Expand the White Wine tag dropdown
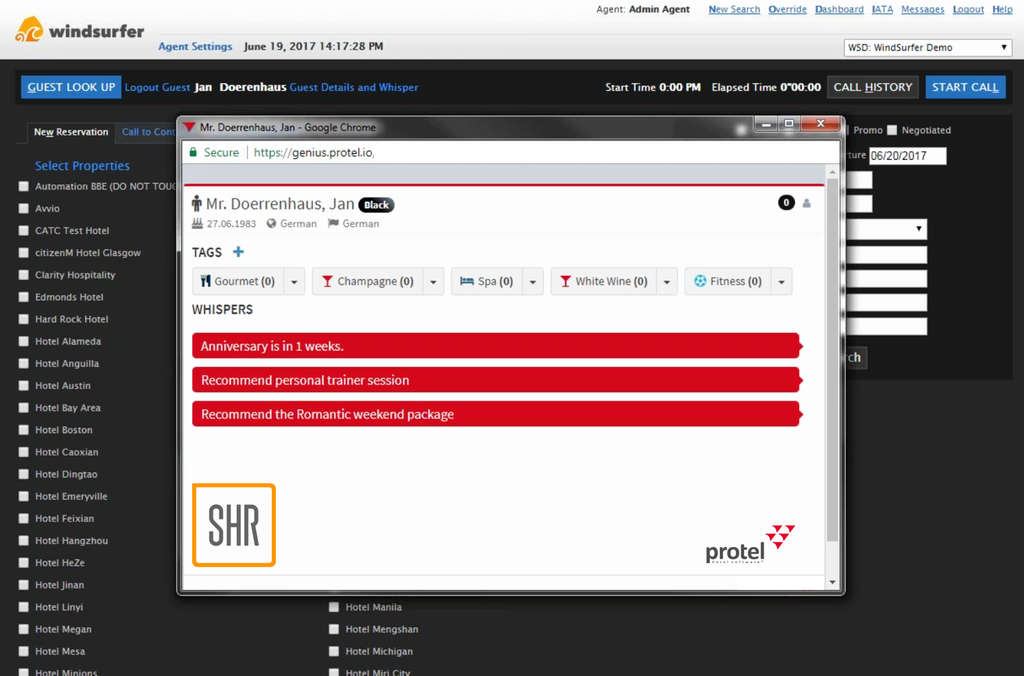Viewport: 1024px width, 676px height. pos(667,281)
